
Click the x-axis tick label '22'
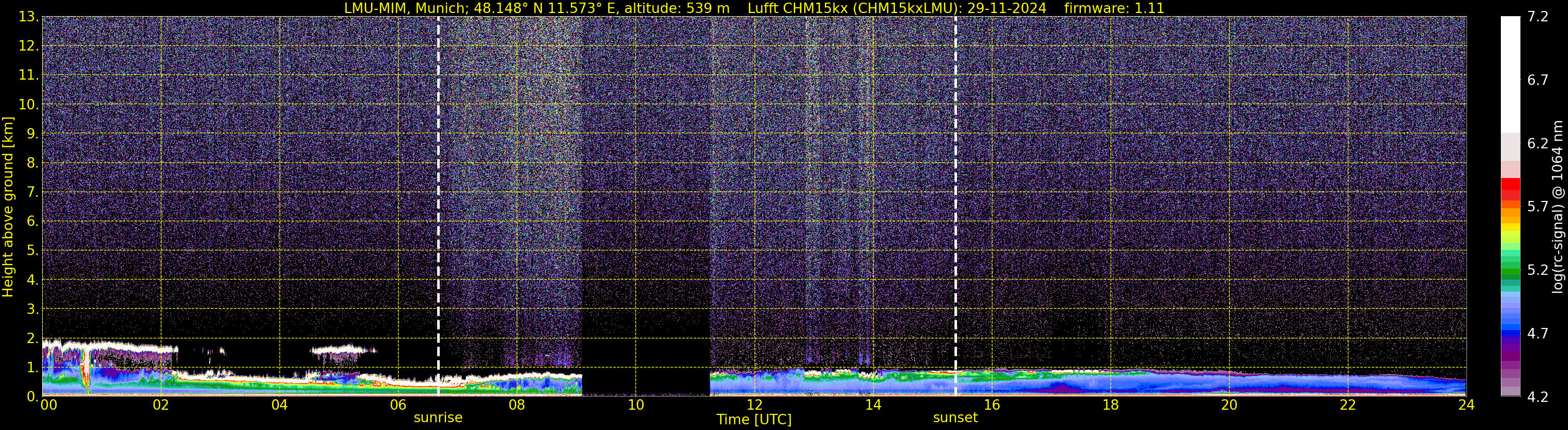tap(1348, 405)
